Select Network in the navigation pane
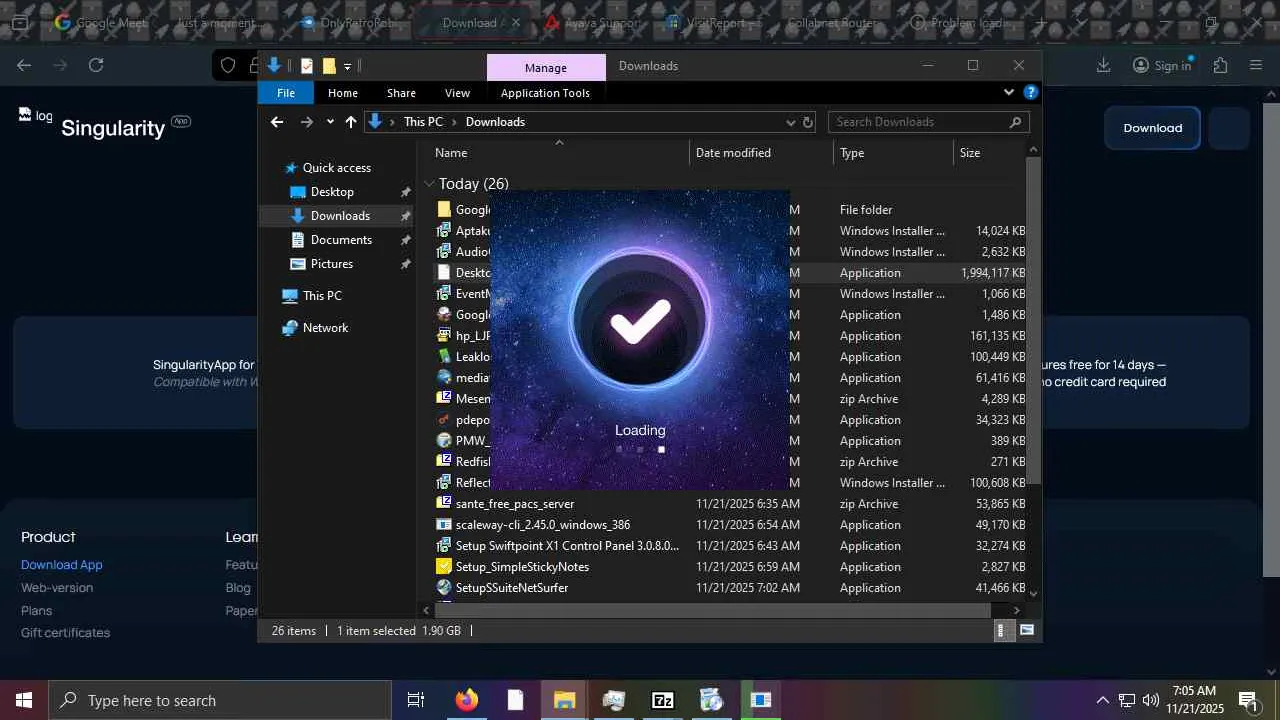The height and width of the screenshot is (720, 1280). pos(325,328)
